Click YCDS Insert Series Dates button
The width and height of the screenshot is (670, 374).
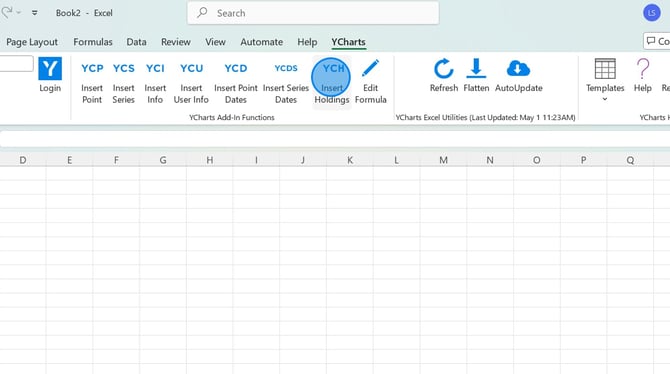point(286,82)
